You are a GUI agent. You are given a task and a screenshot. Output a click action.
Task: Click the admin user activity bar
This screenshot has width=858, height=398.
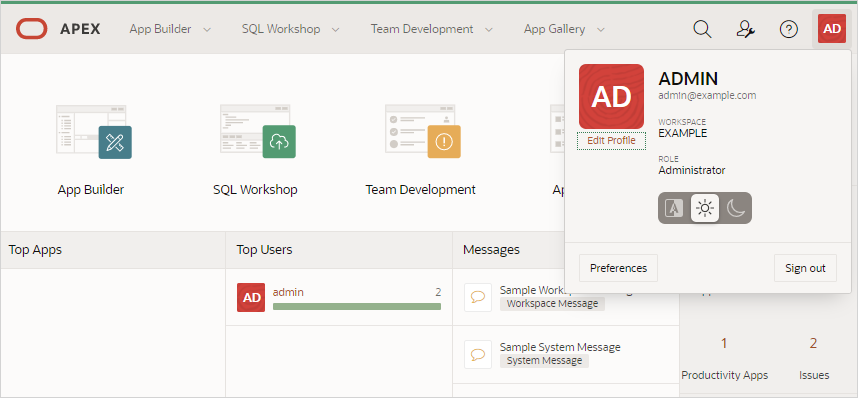click(x=357, y=307)
